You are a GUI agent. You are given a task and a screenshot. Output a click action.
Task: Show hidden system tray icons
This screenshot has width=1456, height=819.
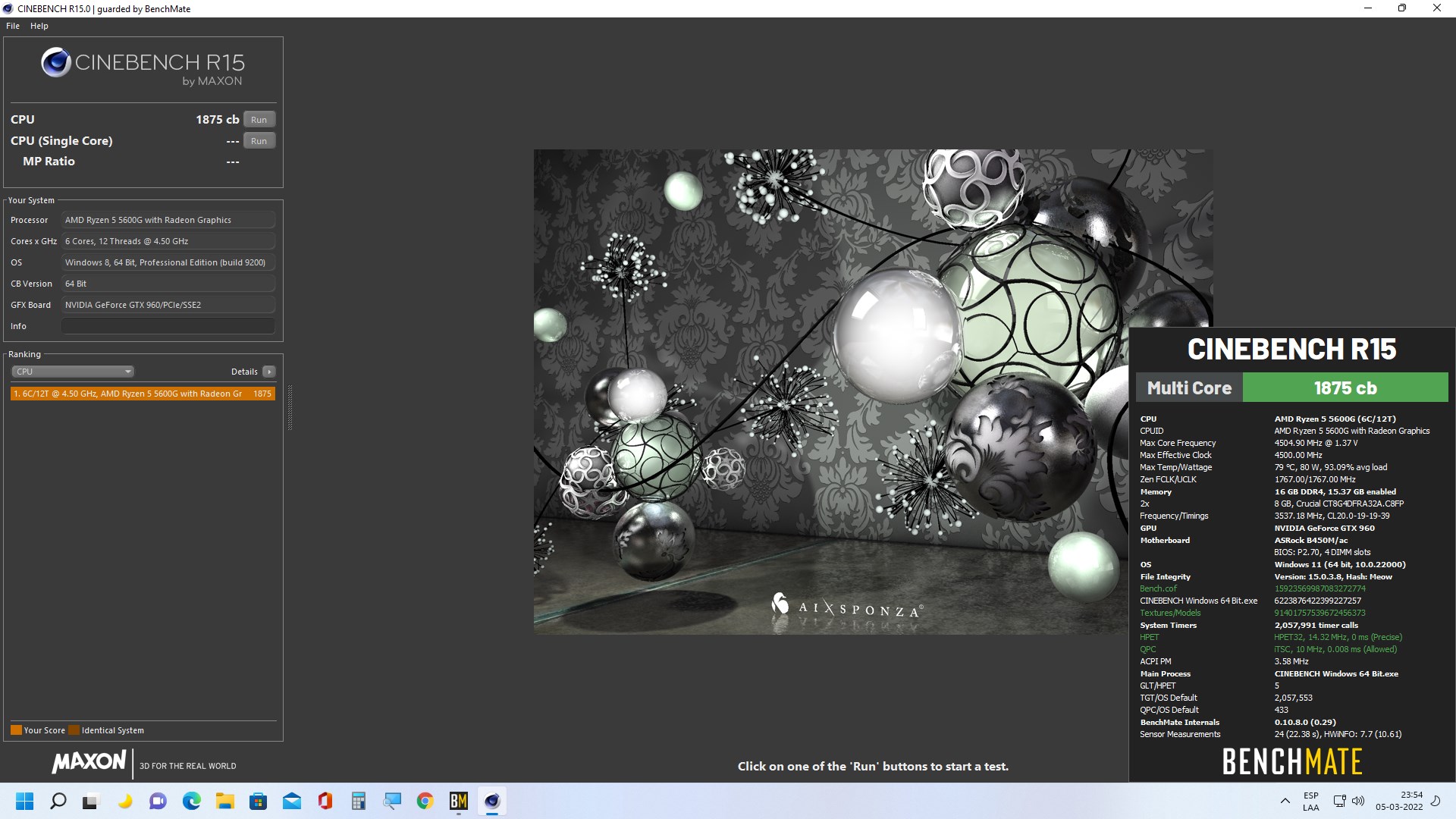pos(1285,801)
